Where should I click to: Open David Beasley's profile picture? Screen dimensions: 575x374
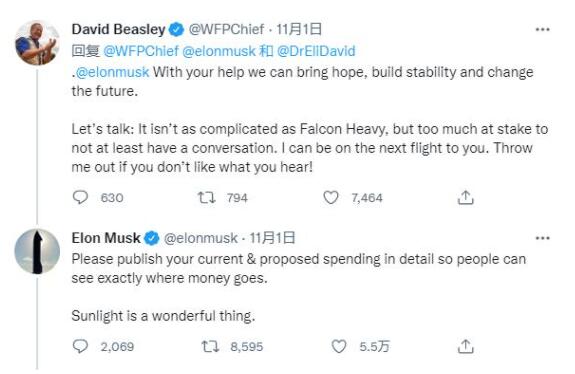click(x=37, y=43)
